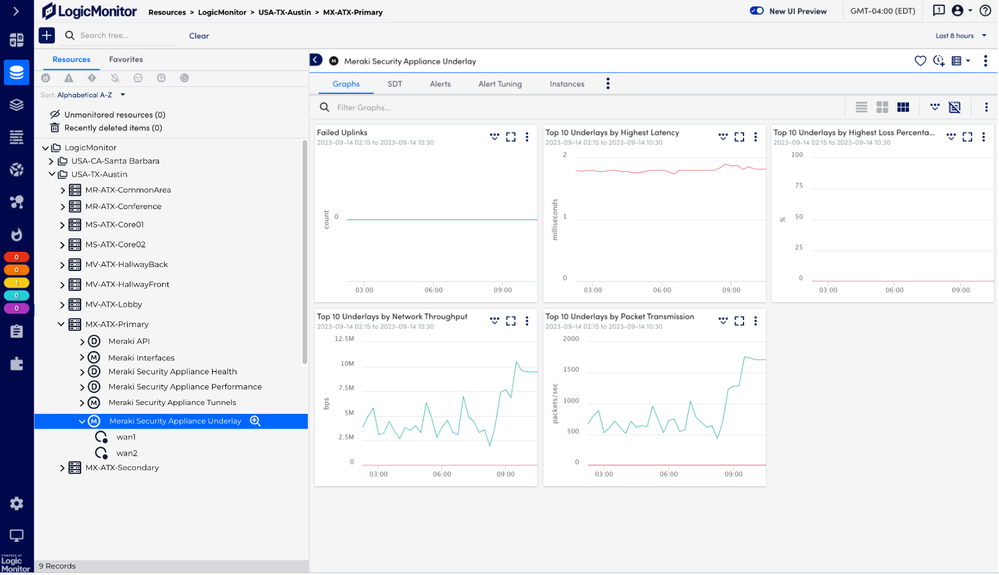Open the Alert Tuning tab
999x575 pixels.
coord(500,84)
